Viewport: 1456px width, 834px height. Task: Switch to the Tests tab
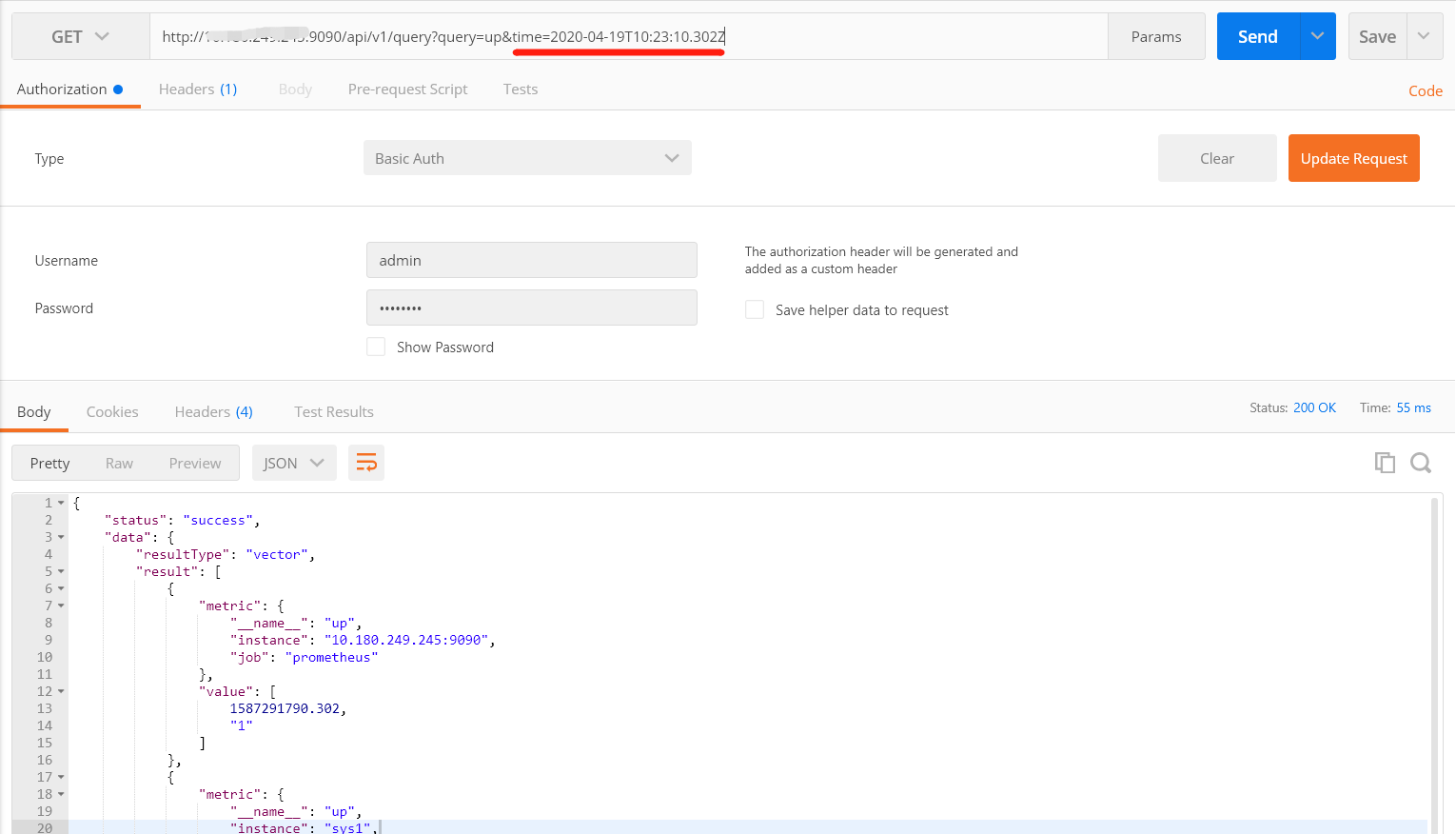click(x=520, y=89)
